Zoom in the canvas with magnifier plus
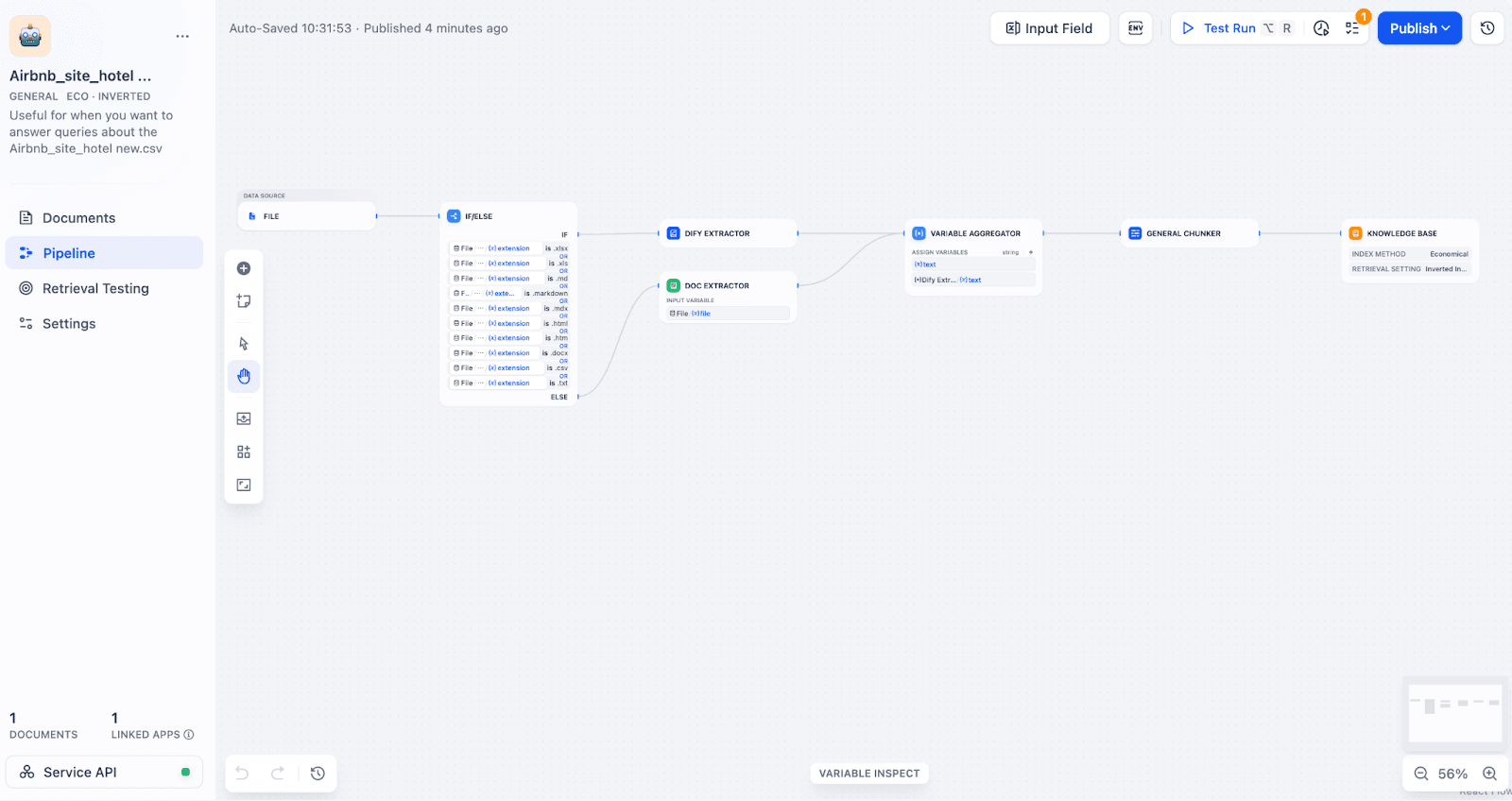The height and width of the screenshot is (801, 1512). point(1489,774)
